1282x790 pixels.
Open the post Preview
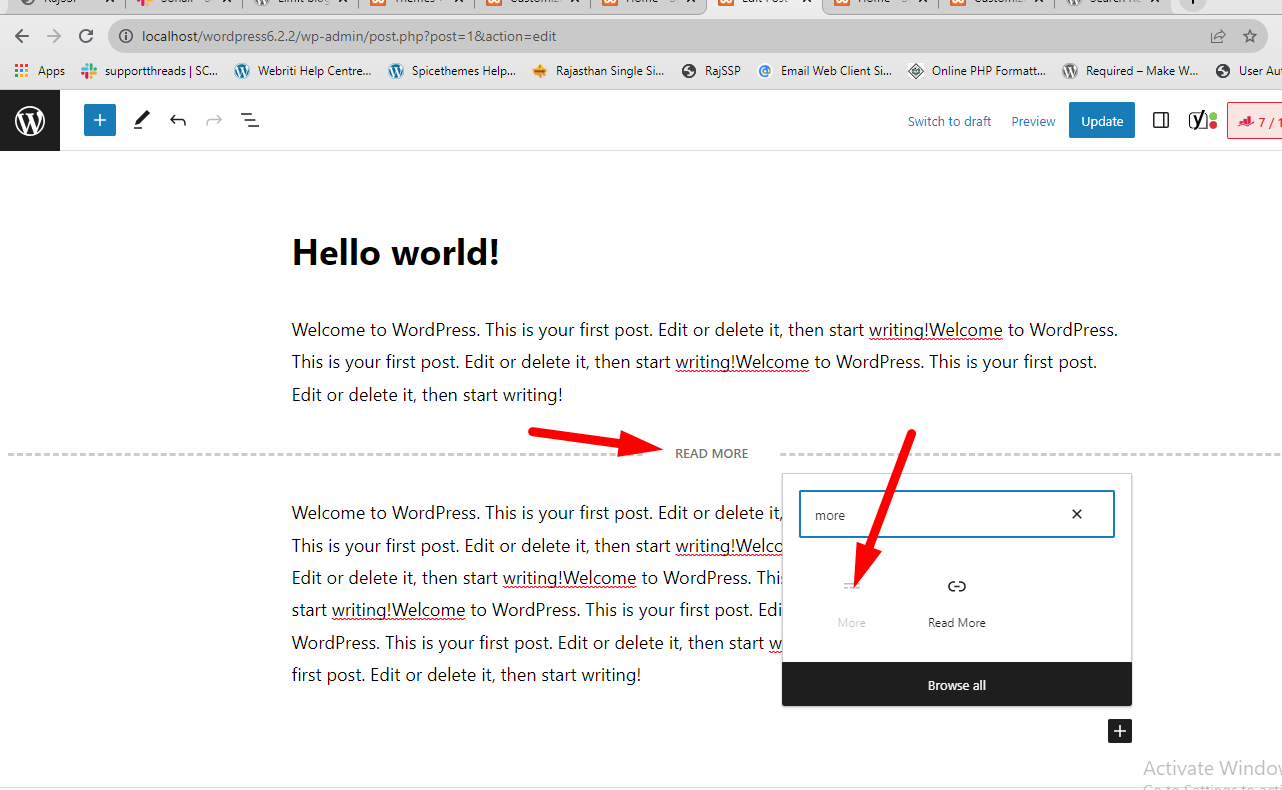click(x=1033, y=121)
